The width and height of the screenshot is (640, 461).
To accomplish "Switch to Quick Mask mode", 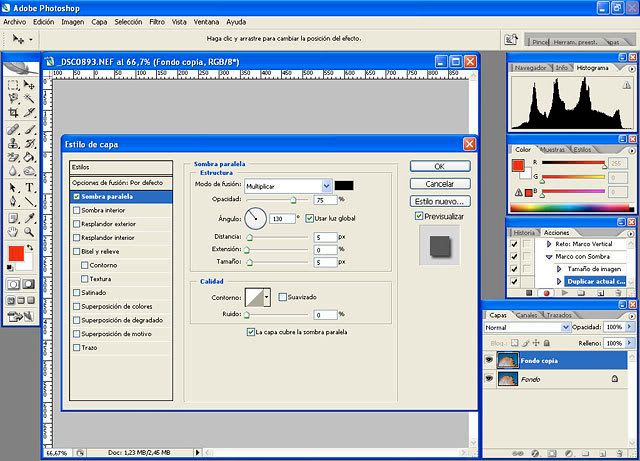I will point(28,284).
